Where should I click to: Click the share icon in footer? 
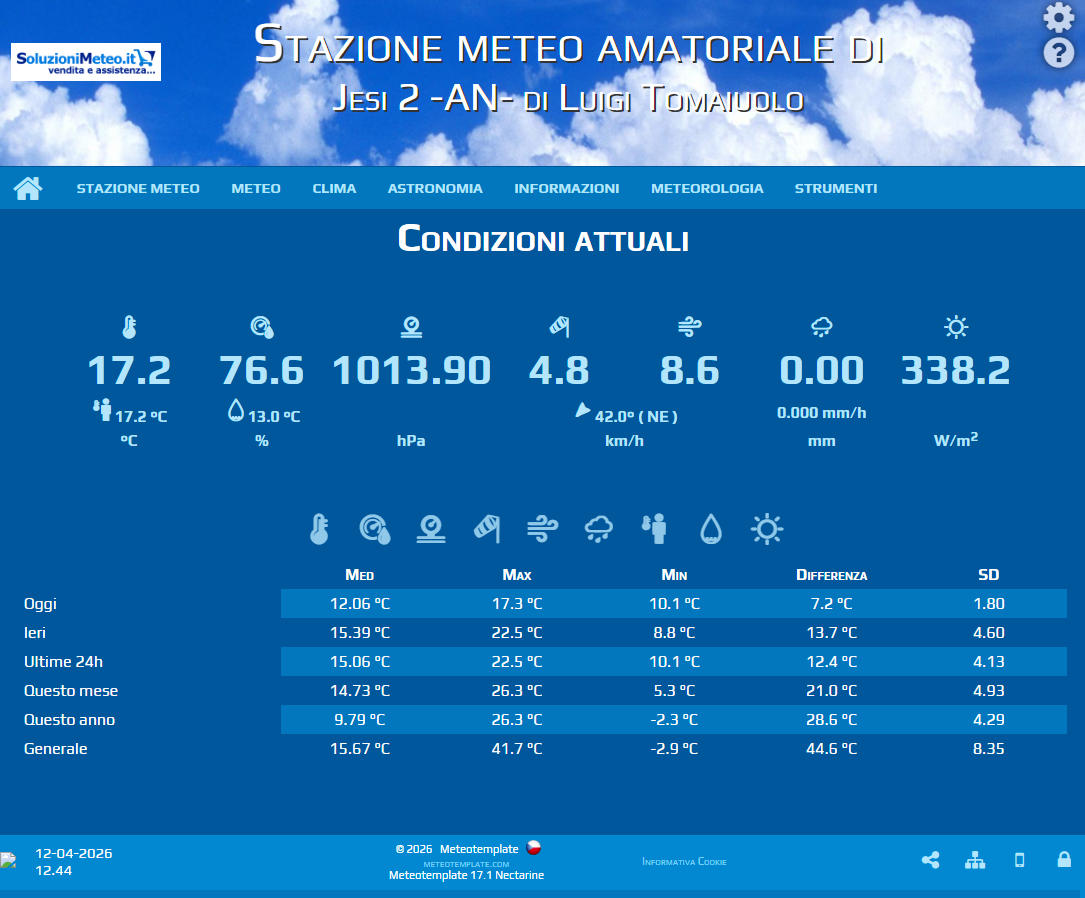point(930,860)
